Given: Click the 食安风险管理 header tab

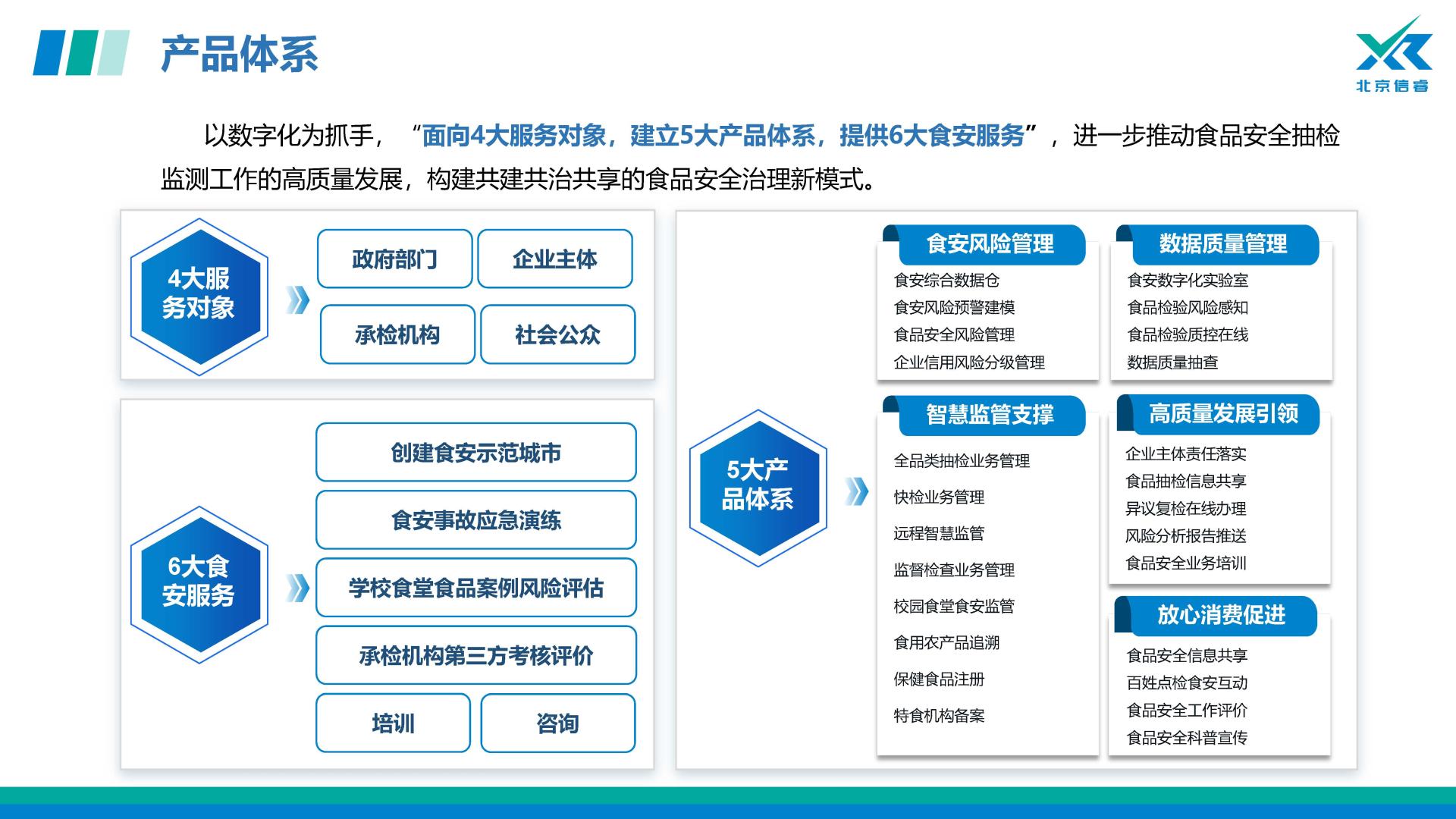Looking at the screenshot, I should point(990,244).
